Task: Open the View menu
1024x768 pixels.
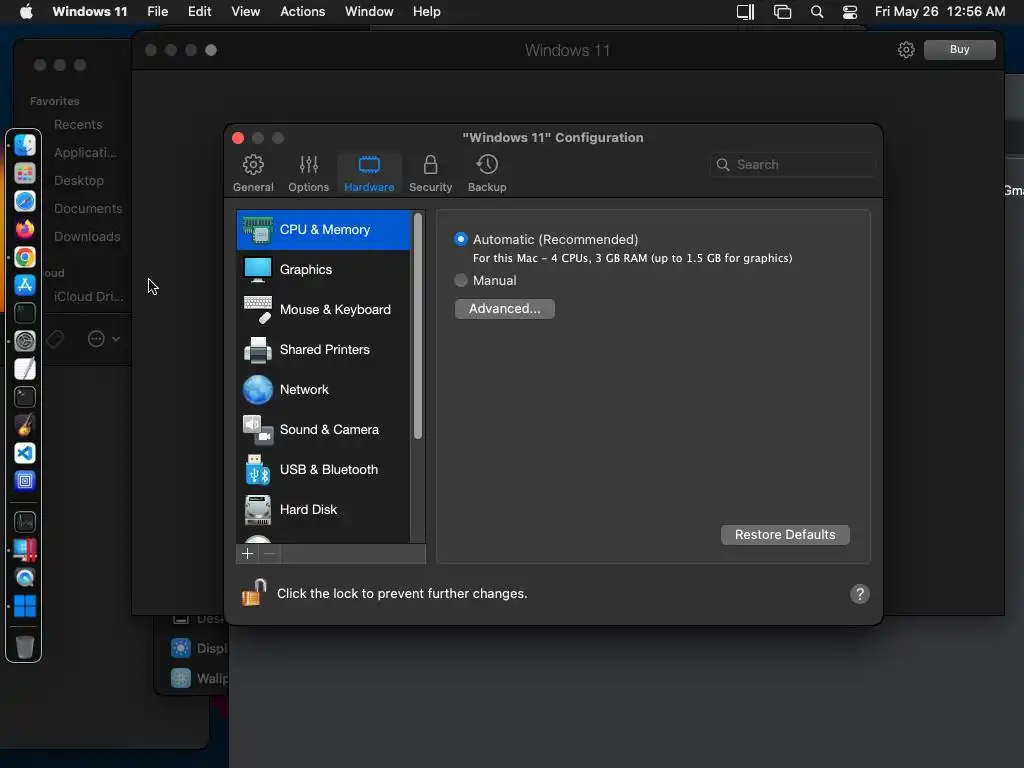Action: tap(246, 12)
